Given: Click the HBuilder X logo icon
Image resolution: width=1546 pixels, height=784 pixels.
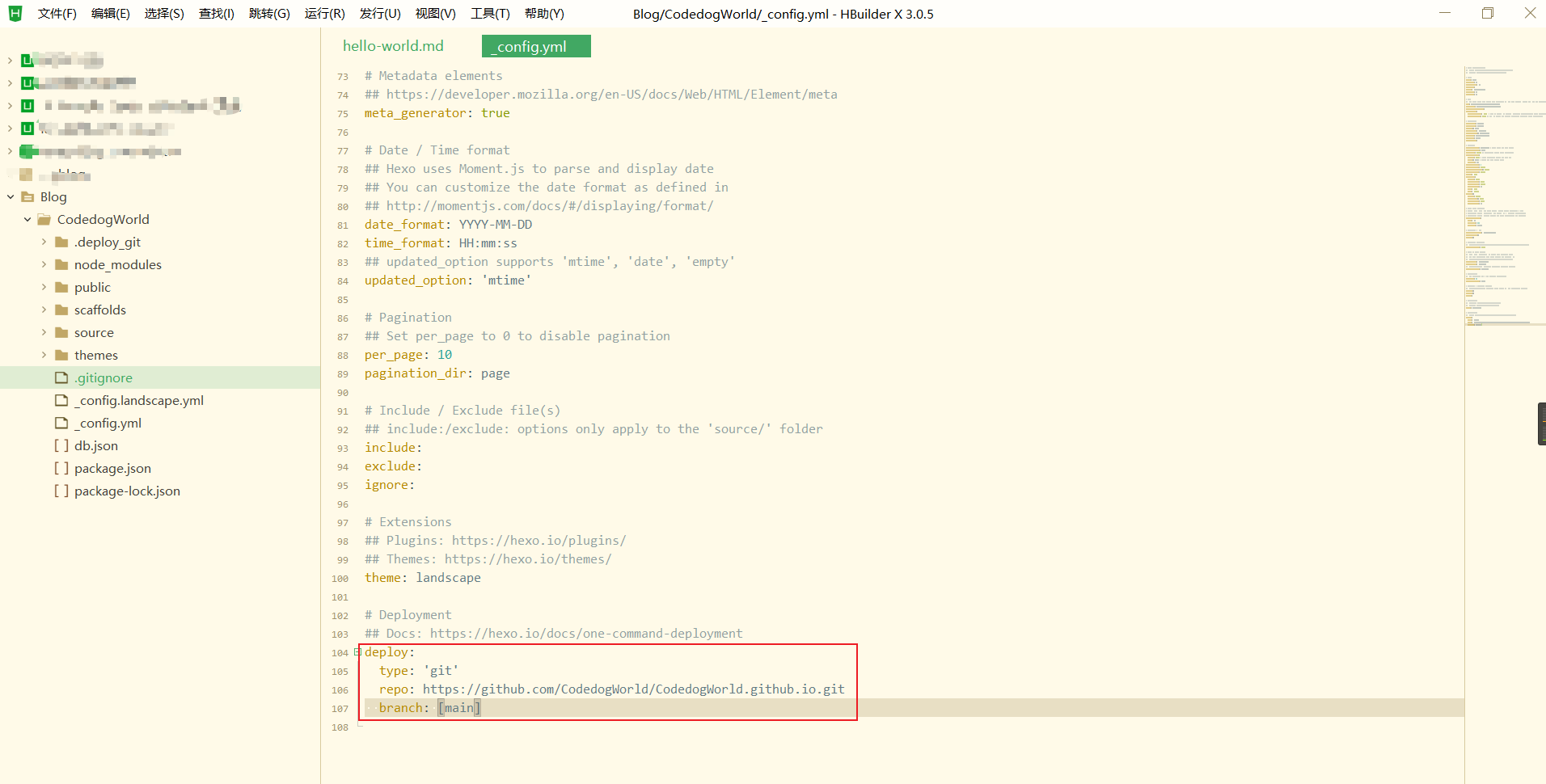Looking at the screenshot, I should tap(15, 14).
